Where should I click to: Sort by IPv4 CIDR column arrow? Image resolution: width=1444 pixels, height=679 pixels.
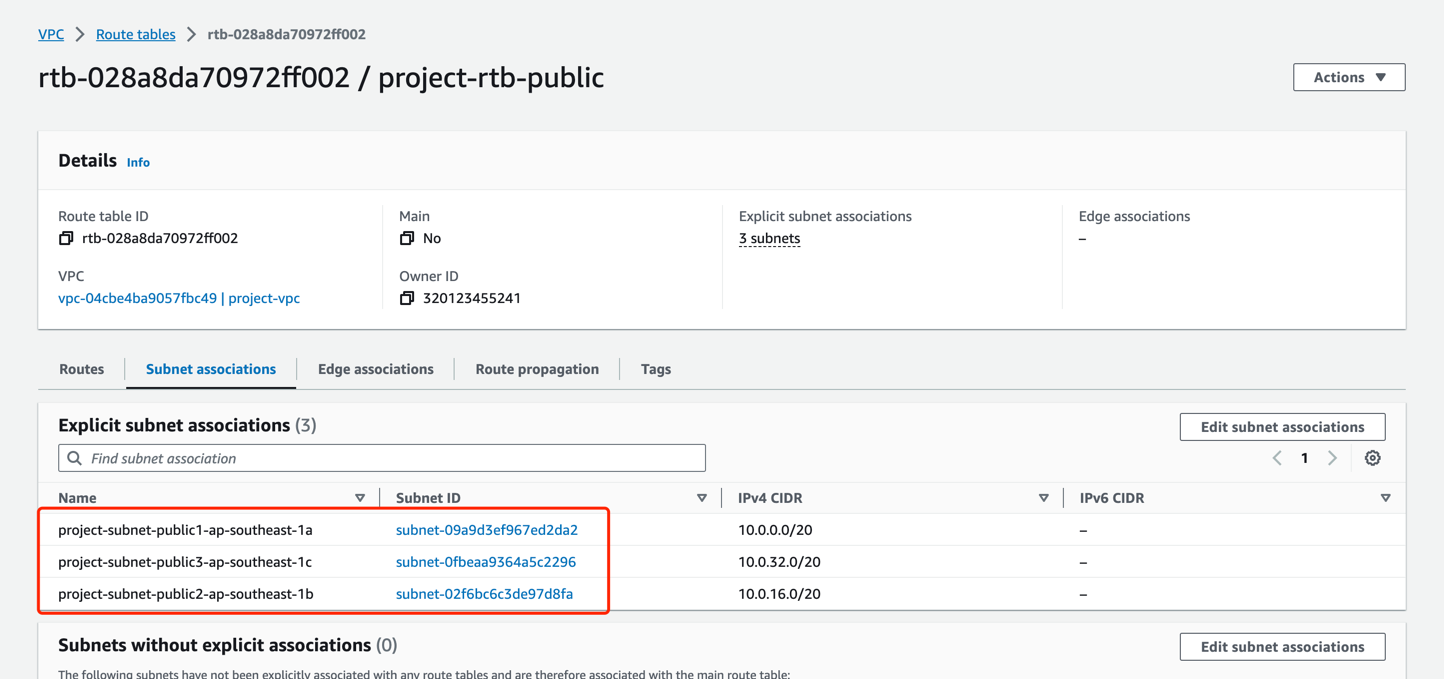pos(1043,498)
